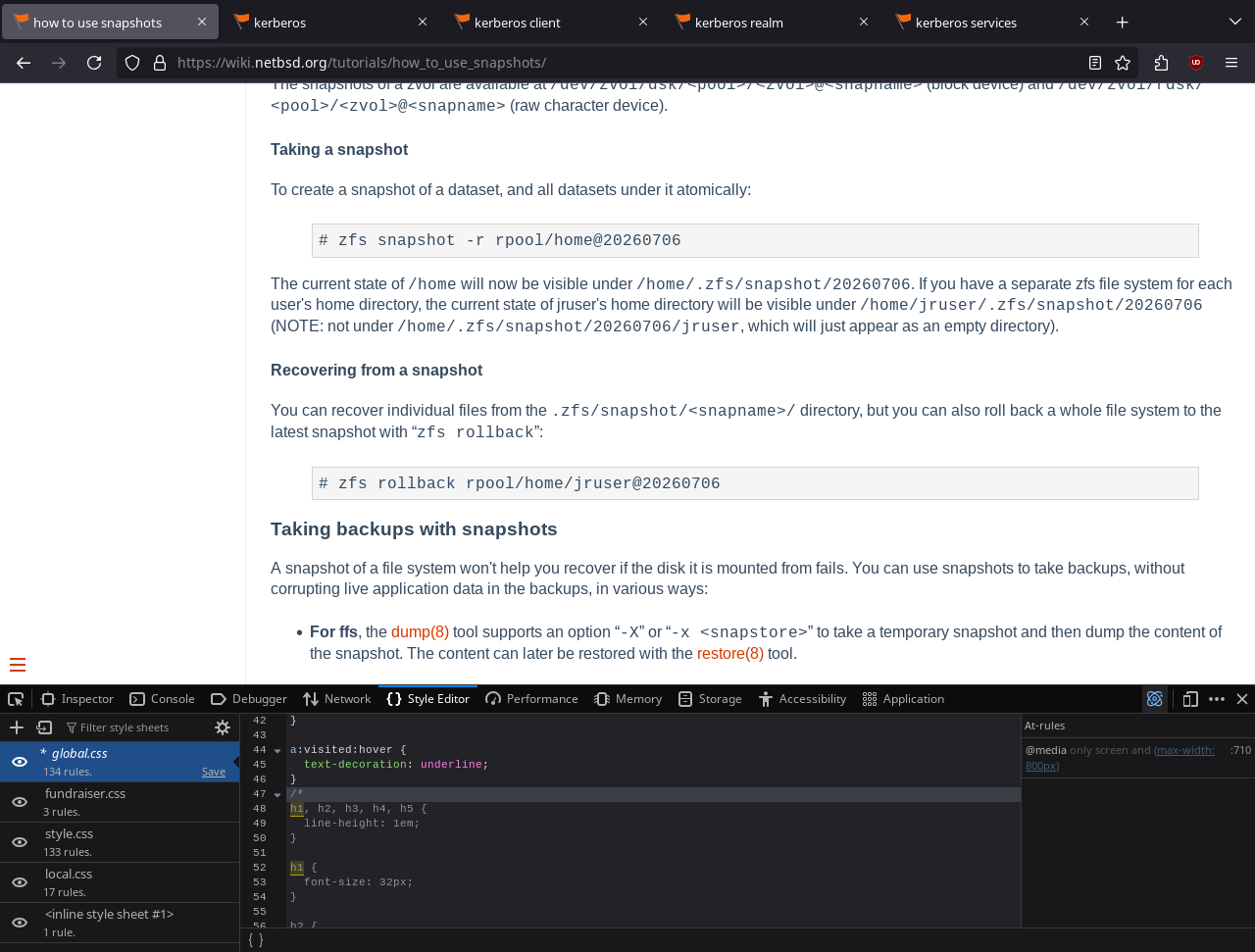Open the Accessibility panel
This screenshot has width=1255, height=952.
click(803, 699)
